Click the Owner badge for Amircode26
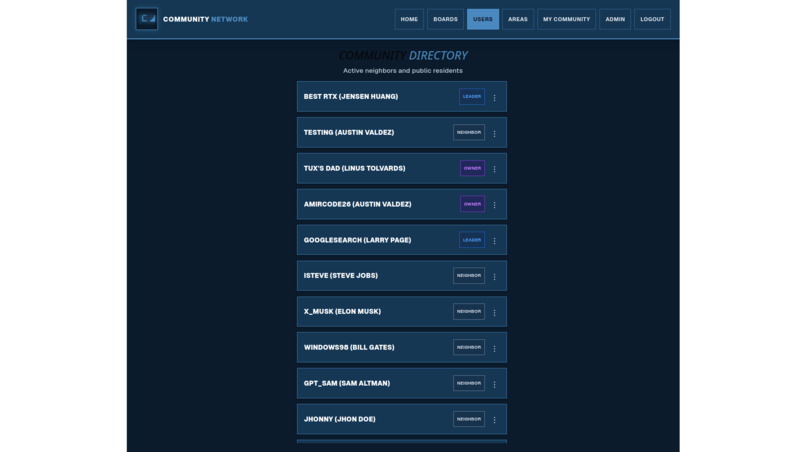 472,204
